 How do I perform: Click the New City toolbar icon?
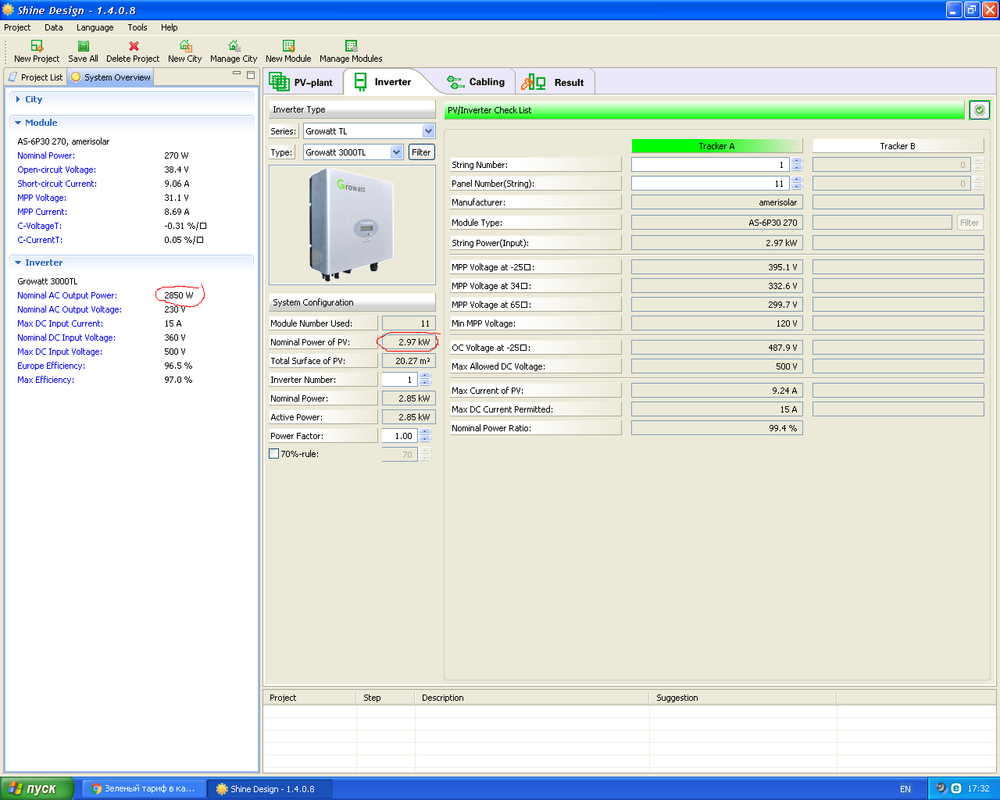click(184, 46)
